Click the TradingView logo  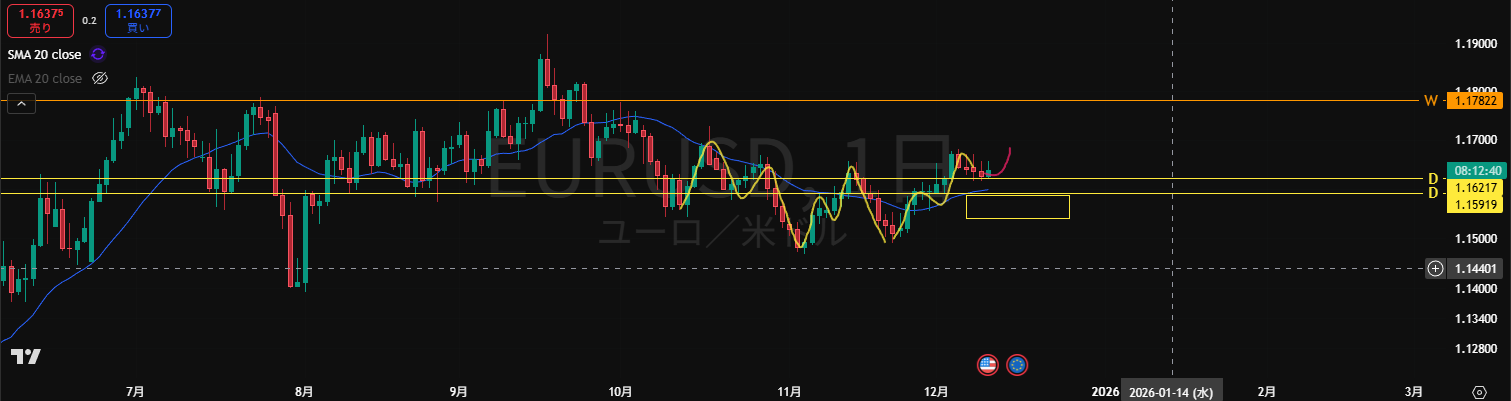point(26,356)
